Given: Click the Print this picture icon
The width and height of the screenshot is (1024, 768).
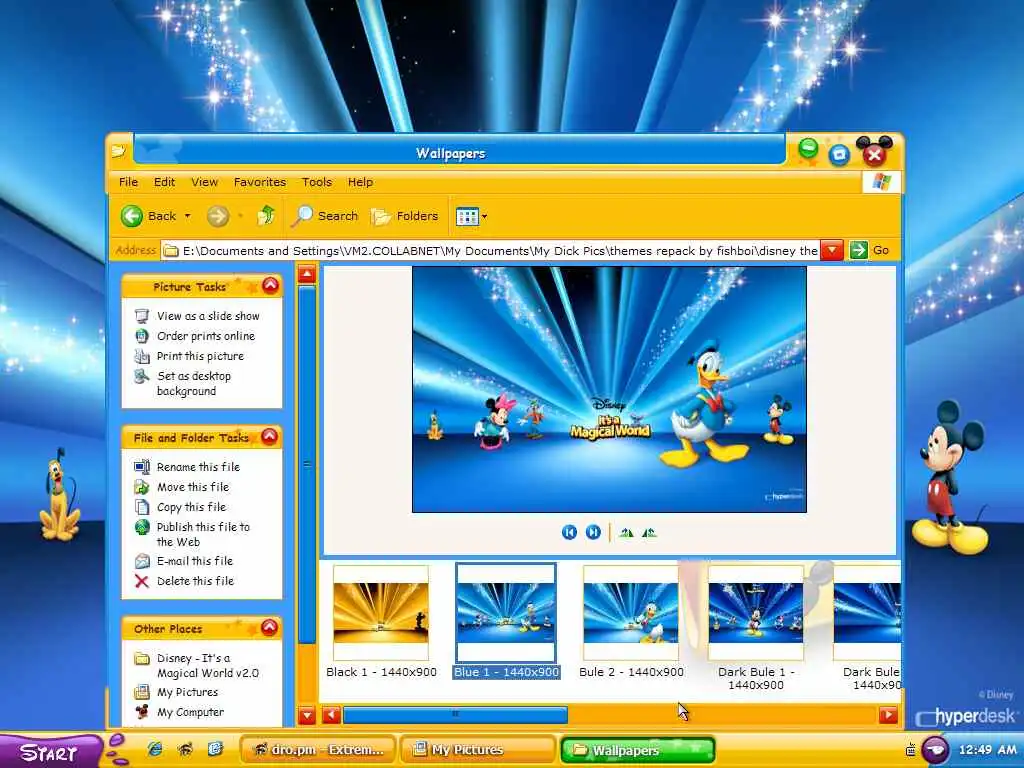Looking at the screenshot, I should [142, 356].
